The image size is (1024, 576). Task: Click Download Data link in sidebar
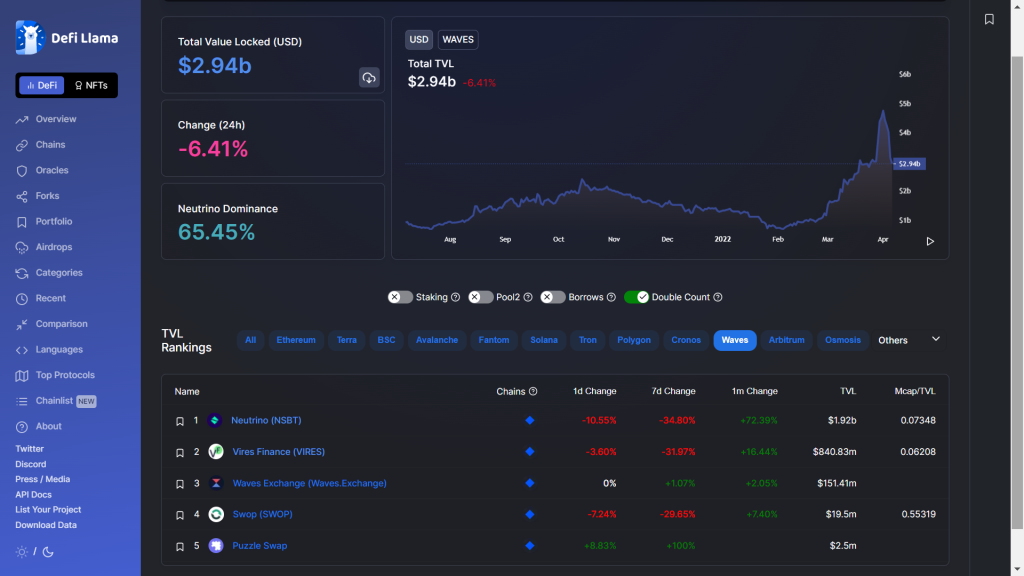coord(46,525)
